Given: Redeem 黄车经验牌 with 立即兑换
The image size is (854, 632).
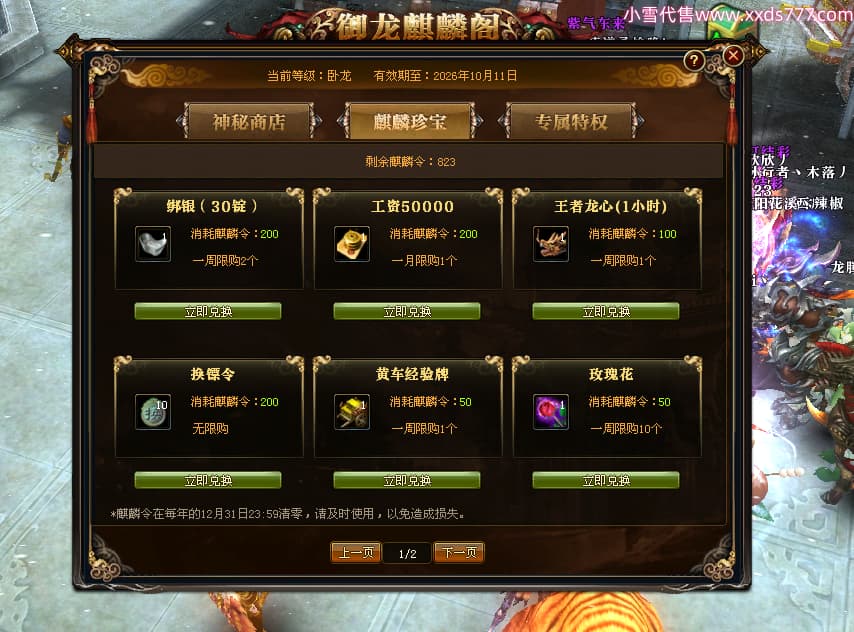Looking at the screenshot, I should [407, 480].
